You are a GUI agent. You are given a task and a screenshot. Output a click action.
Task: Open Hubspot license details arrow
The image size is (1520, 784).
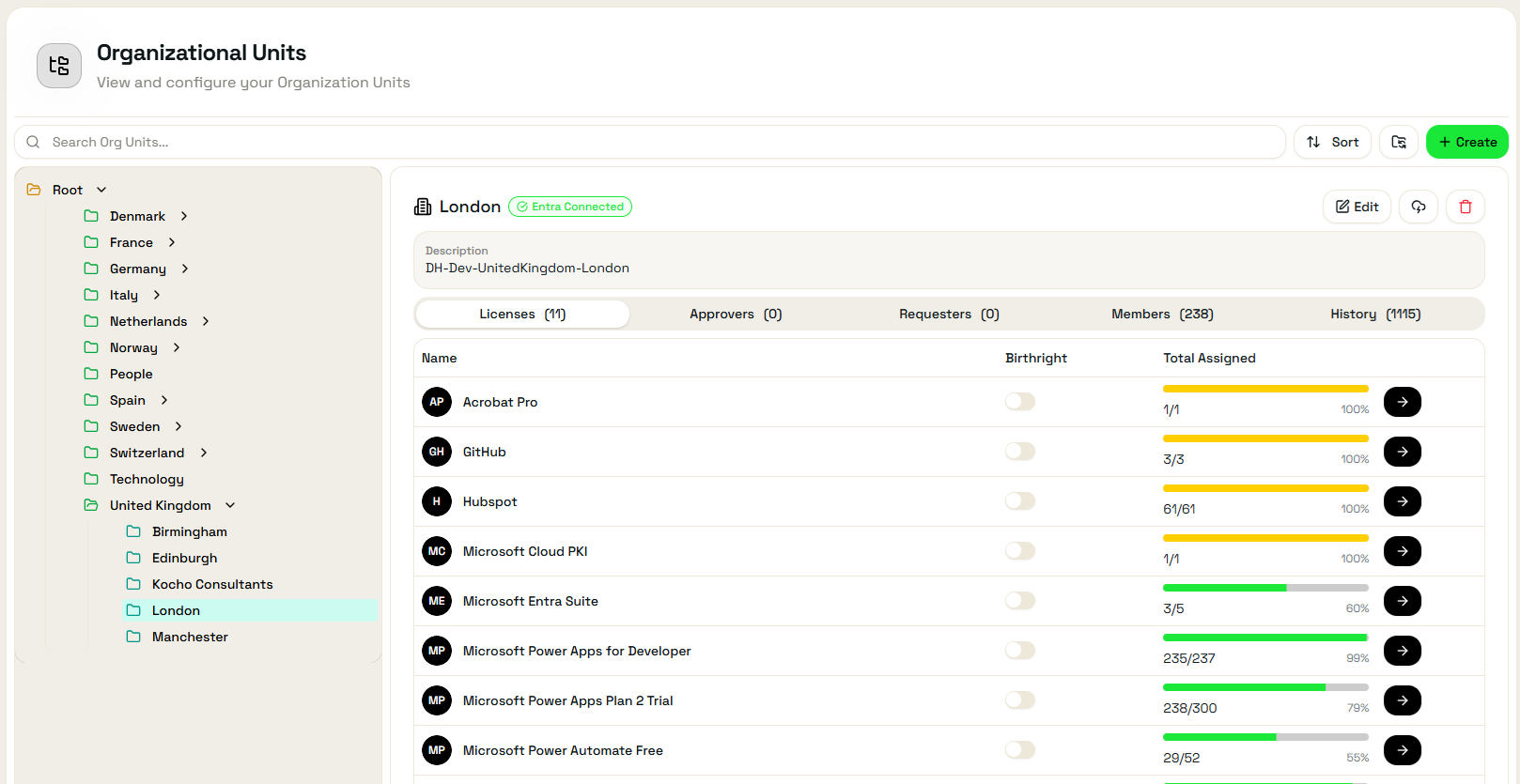pyautogui.click(x=1403, y=501)
